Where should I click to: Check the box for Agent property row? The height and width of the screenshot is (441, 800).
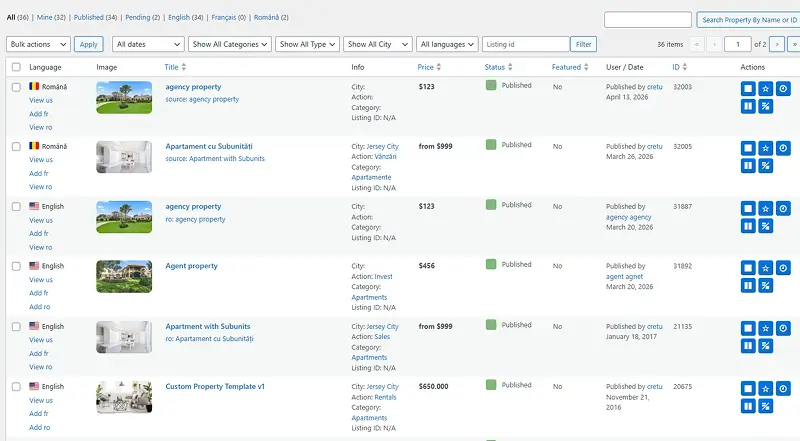(x=16, y=267)
